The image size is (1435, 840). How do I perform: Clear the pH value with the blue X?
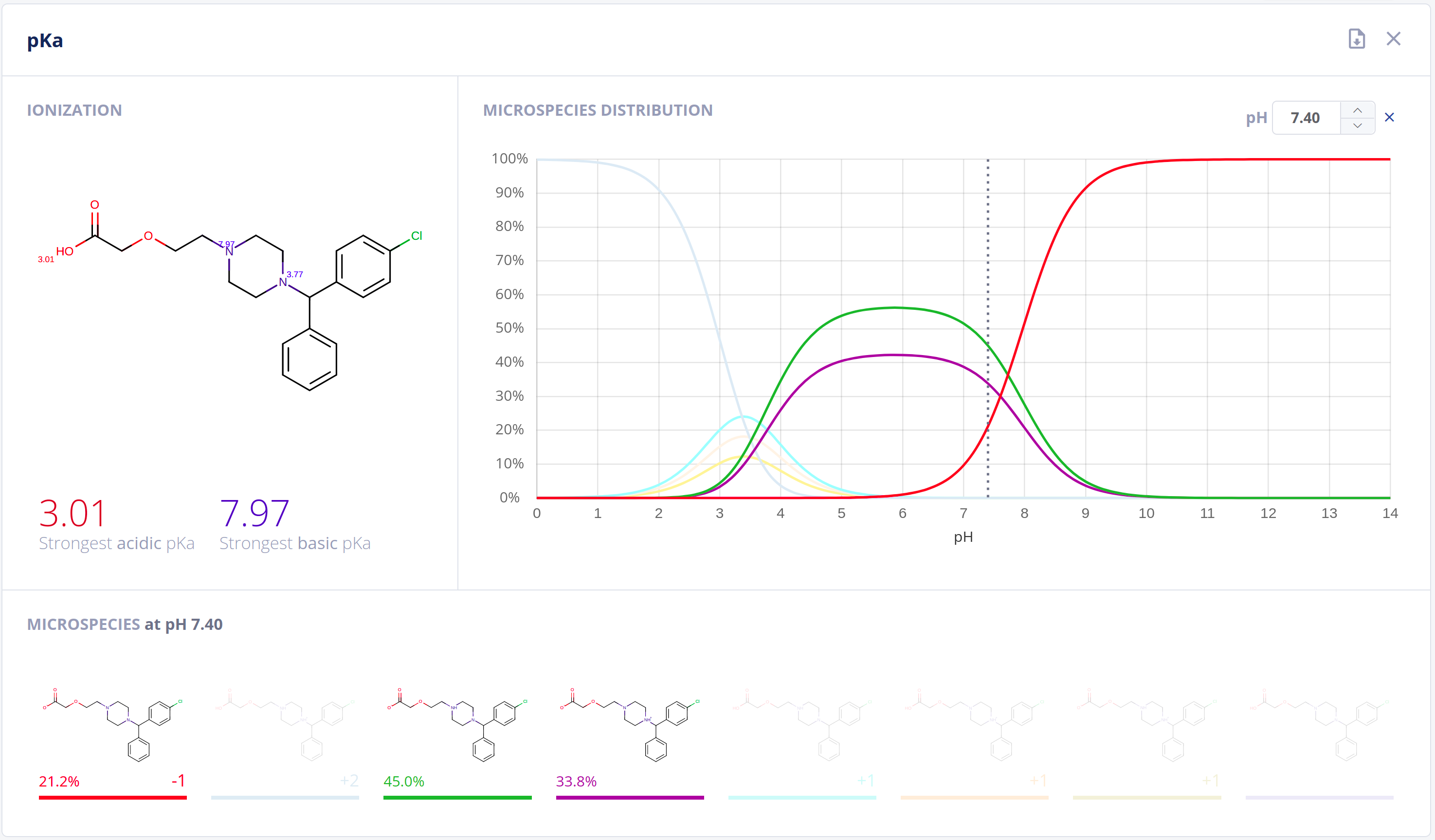click(1389, 117)
